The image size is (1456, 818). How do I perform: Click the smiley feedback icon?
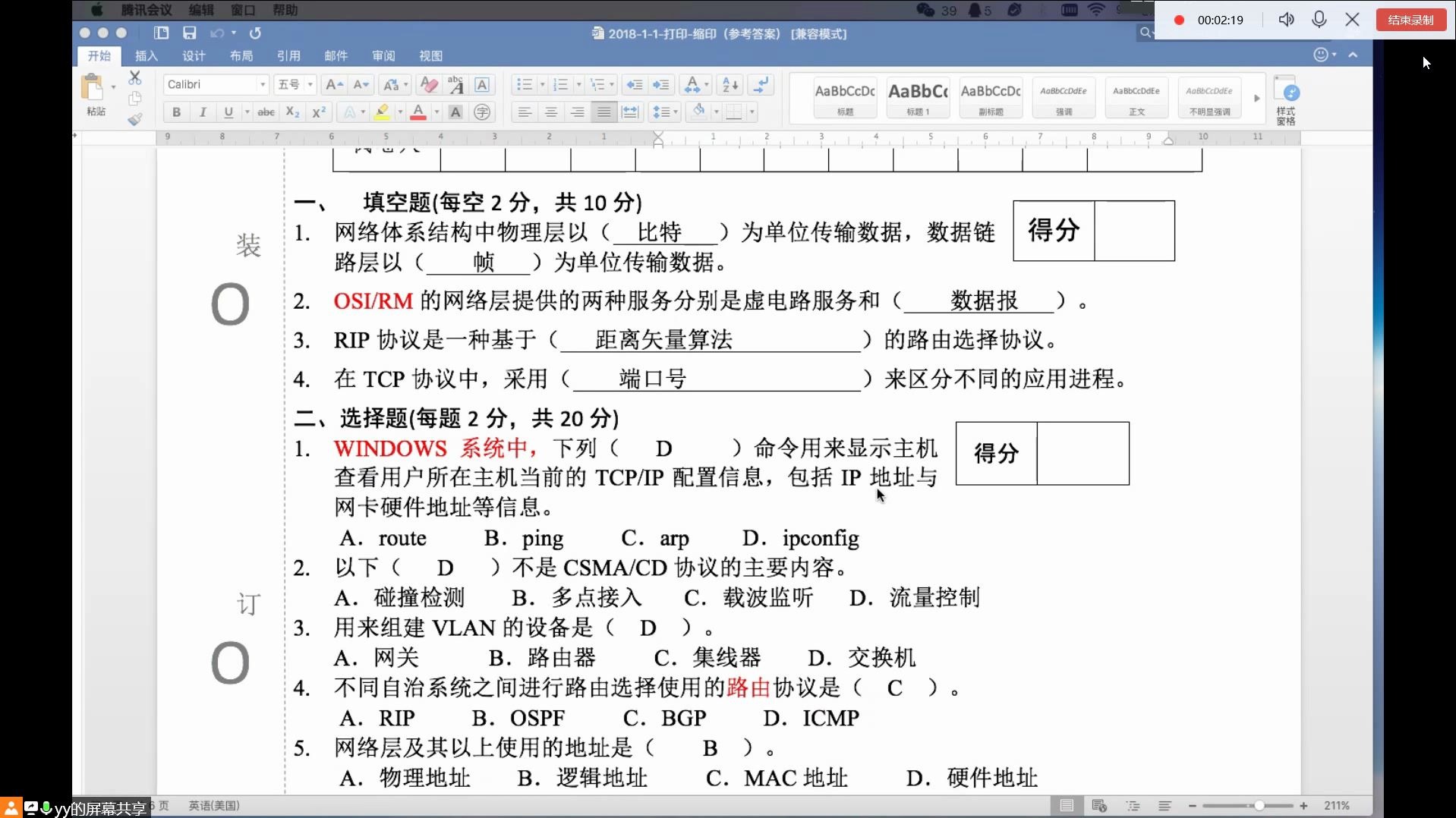click(x=1321, y=55)
